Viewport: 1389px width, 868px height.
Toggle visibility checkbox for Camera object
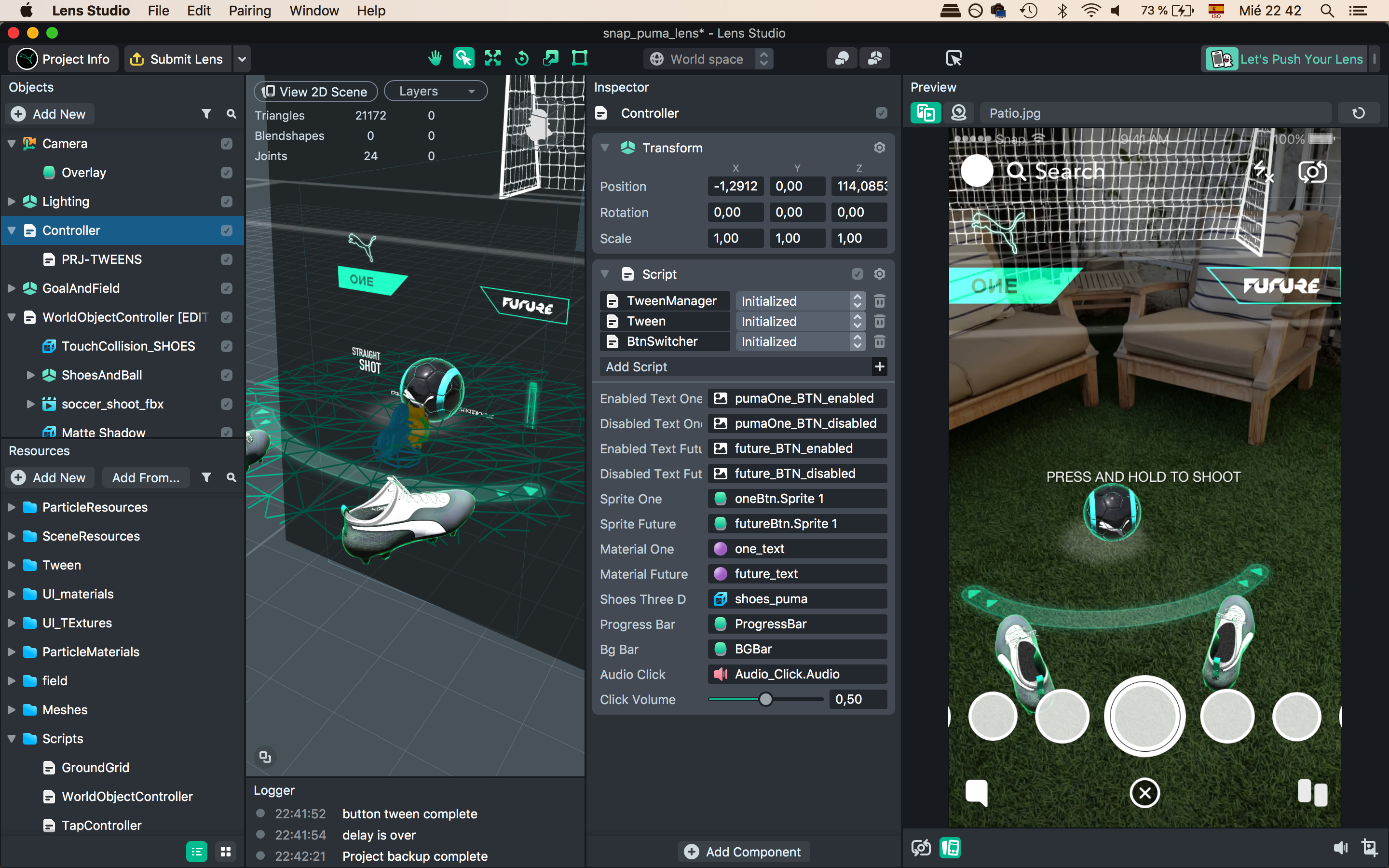[x=227, y=144]
